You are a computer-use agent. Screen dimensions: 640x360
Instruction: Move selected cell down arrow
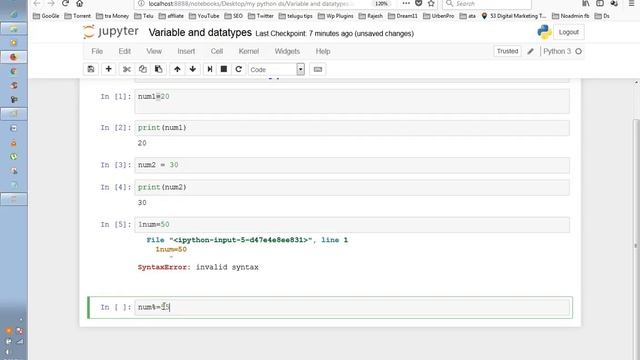193,69
